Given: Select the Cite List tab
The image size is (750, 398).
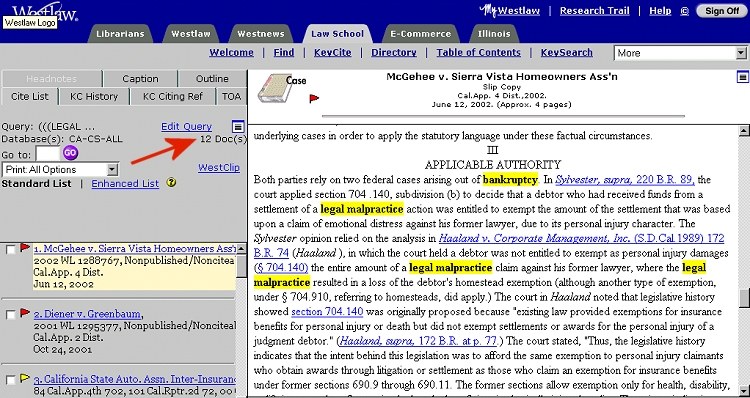Looking at the screenshot, I should click(x=30, y=96).
